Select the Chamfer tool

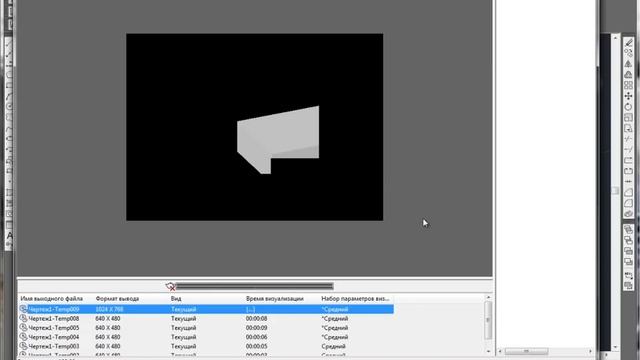pos(629,192)
